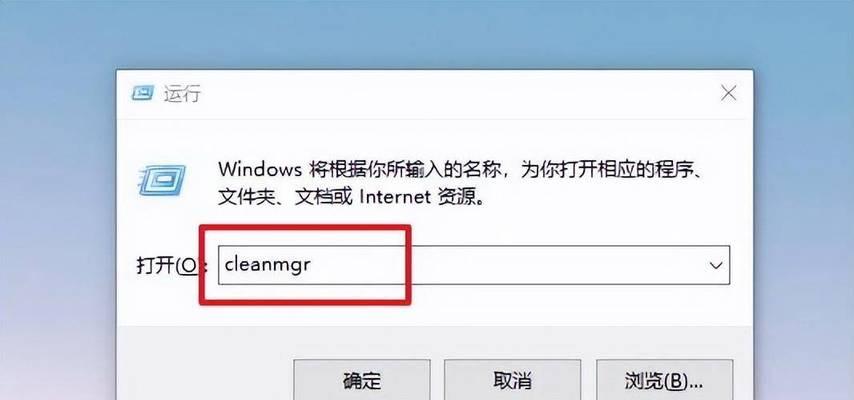Click the blue desktop background above dialog
Screen dimensions: 854x400
(x=427, y=33)
